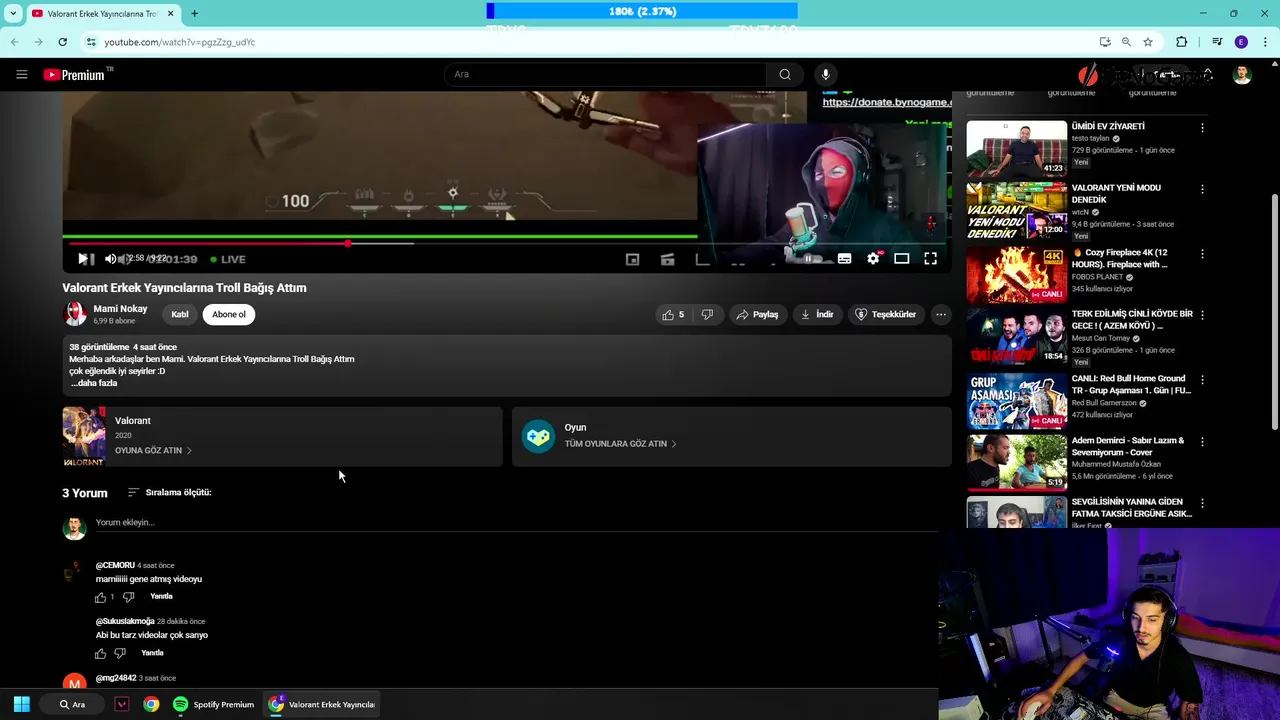The height and width of the screenshot is (720, 1280).
Task: Open the donate.bynogame link in the video
Action: tap(886, 102)
